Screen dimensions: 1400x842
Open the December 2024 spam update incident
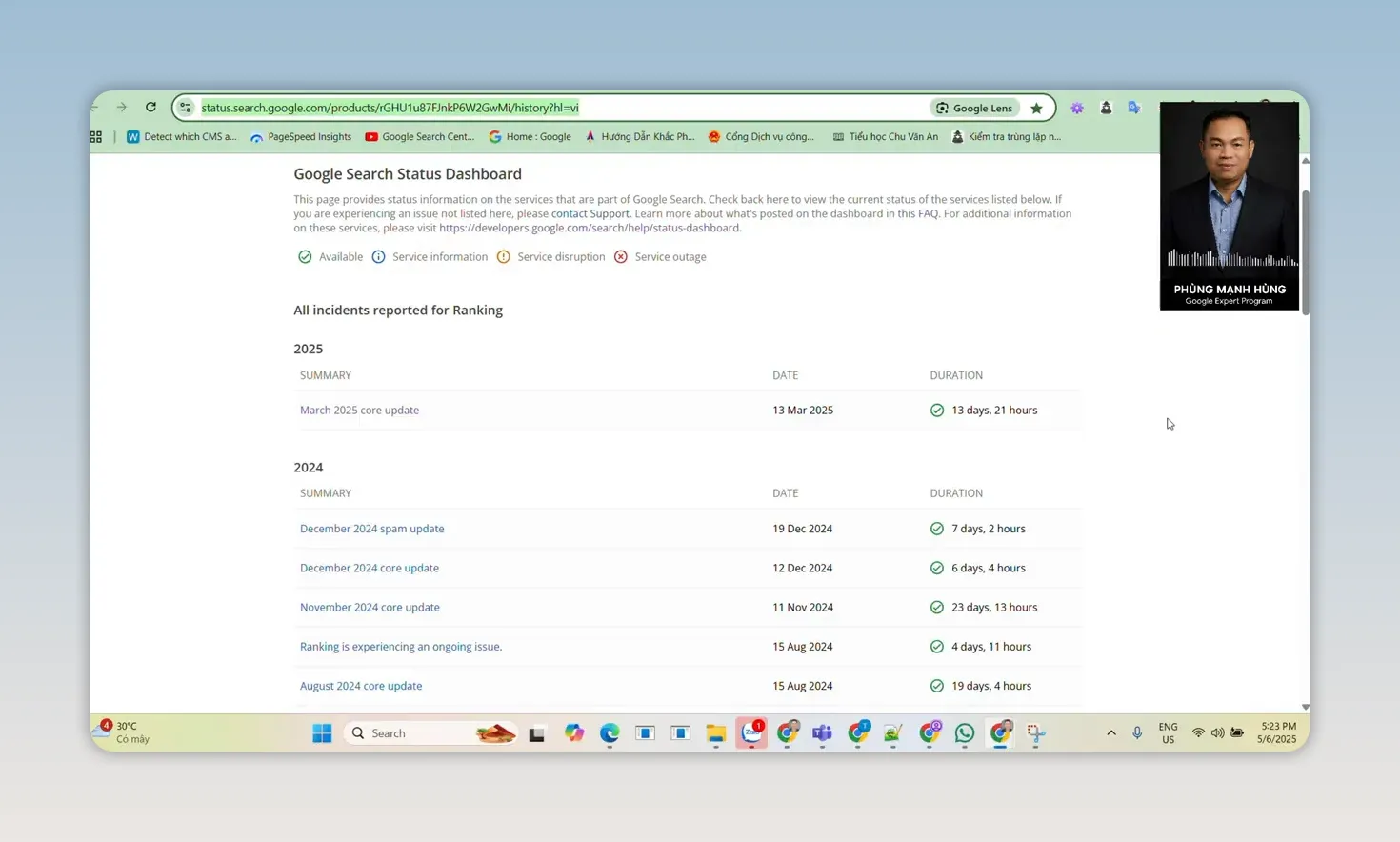371,529
